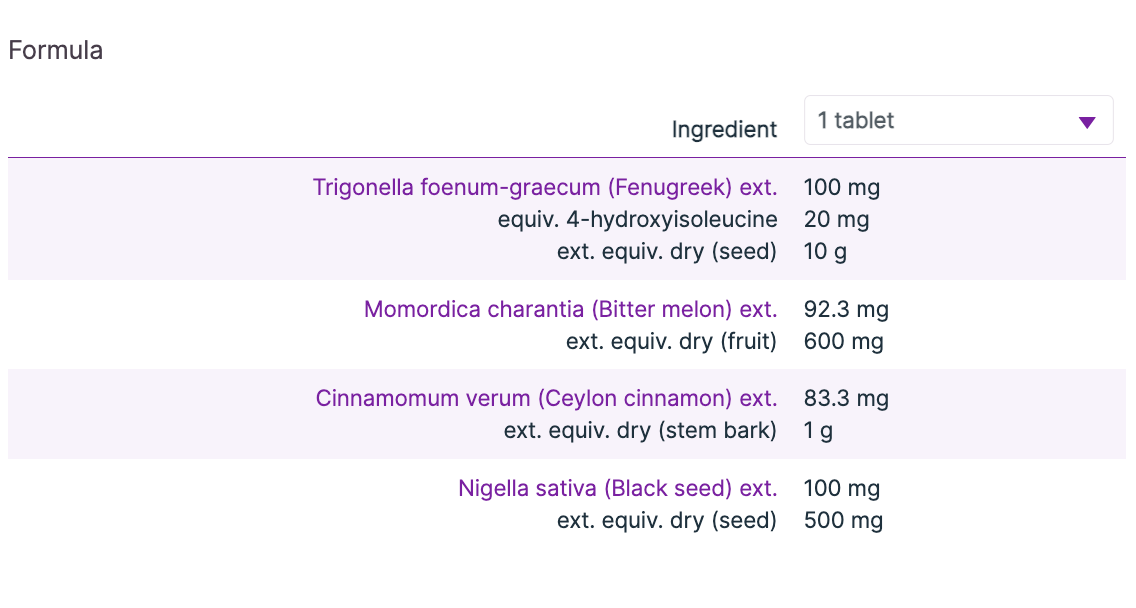Click the 20 mg 4-hydroxyisoleucine amount
This screenshot has height=608, width=1136.
[836, 219]
